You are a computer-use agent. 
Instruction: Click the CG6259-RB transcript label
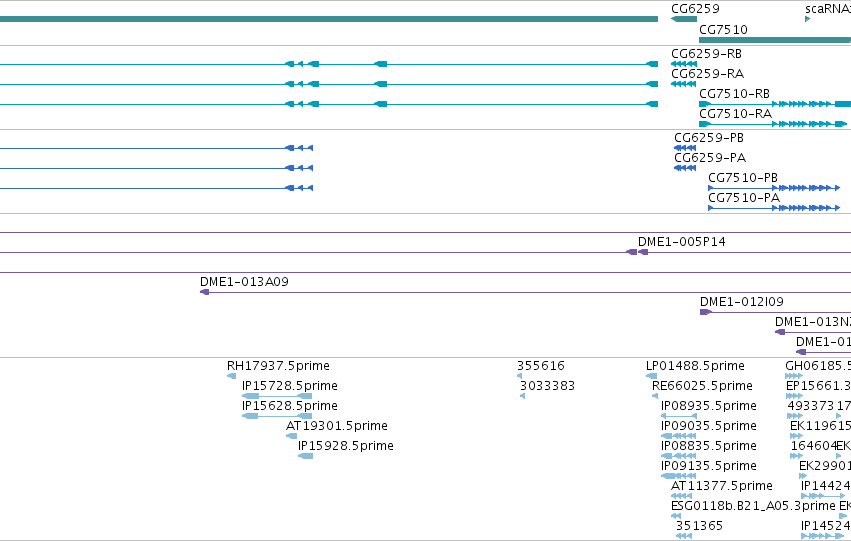coord(706,54)
